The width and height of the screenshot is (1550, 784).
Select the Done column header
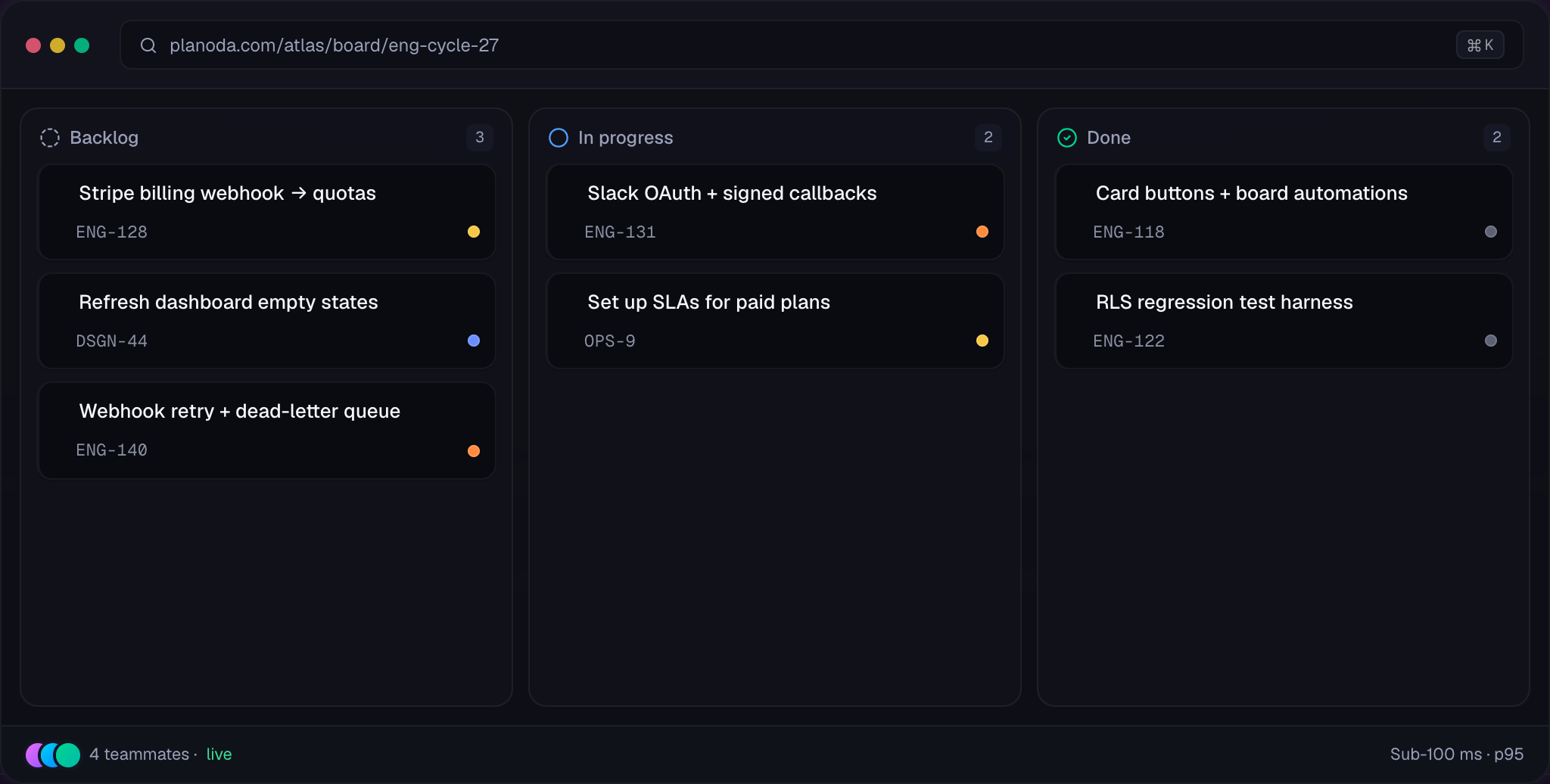click(1284, 138)
